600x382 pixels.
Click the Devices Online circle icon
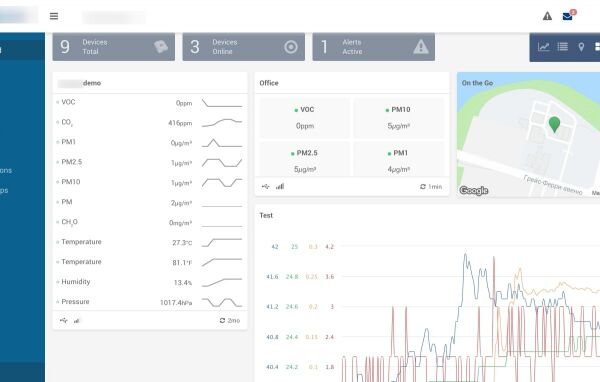pyautogui.click(x=291, y=47)
